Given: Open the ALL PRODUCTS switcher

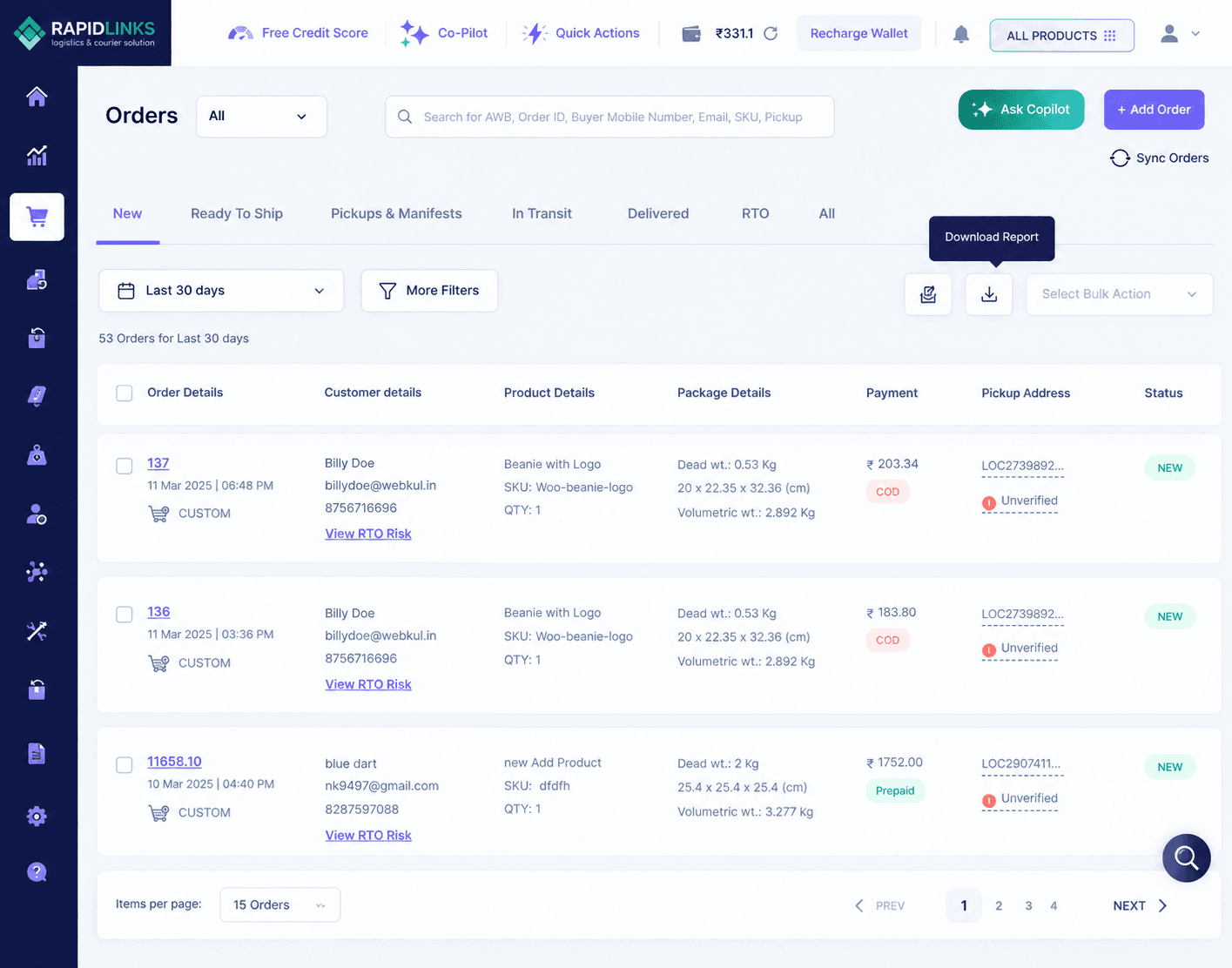Looking at the screenshot, I should tap(1062, 36).
